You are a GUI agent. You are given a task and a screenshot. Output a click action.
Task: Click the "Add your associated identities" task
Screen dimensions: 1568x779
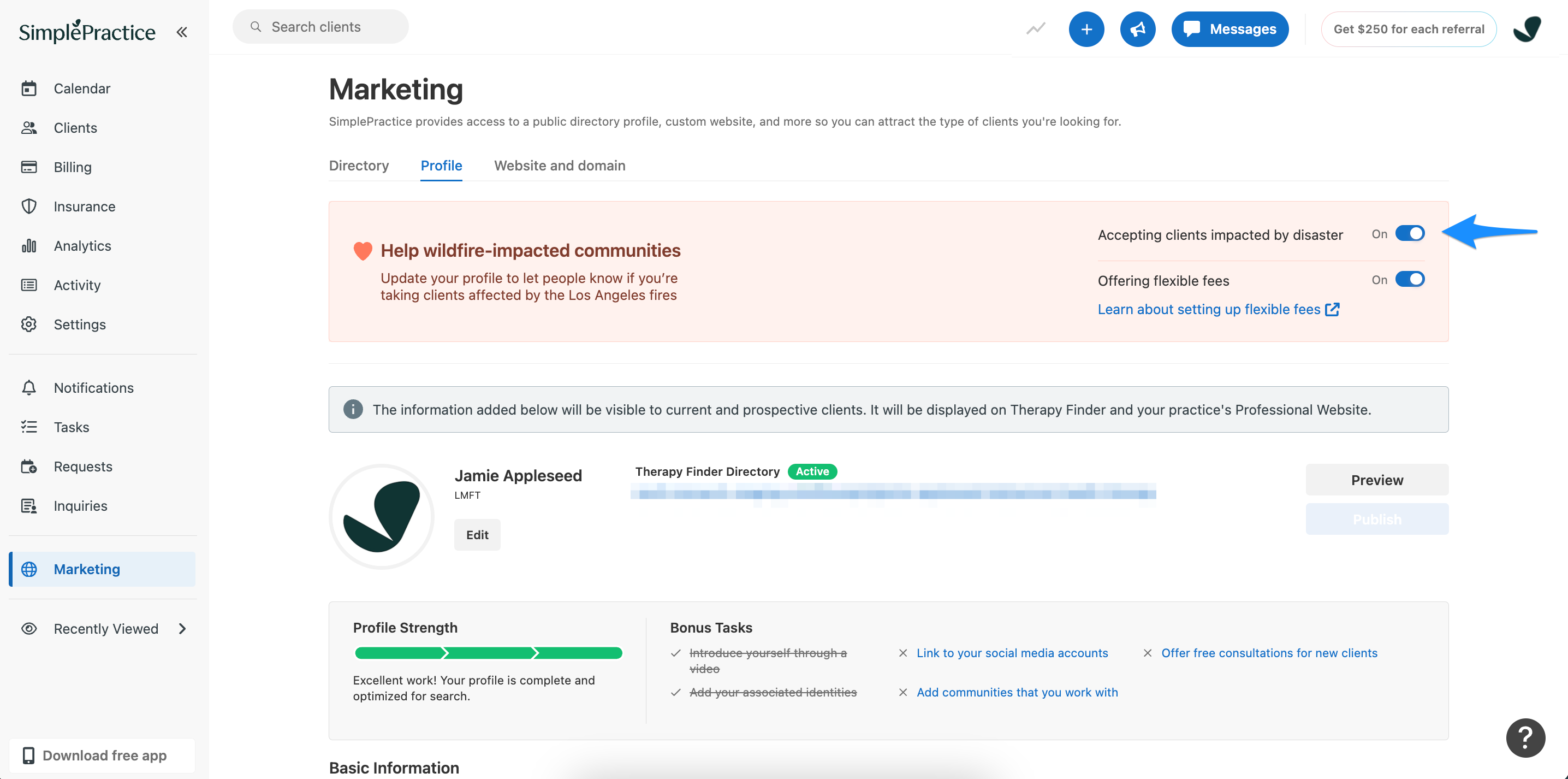(773, 692)
